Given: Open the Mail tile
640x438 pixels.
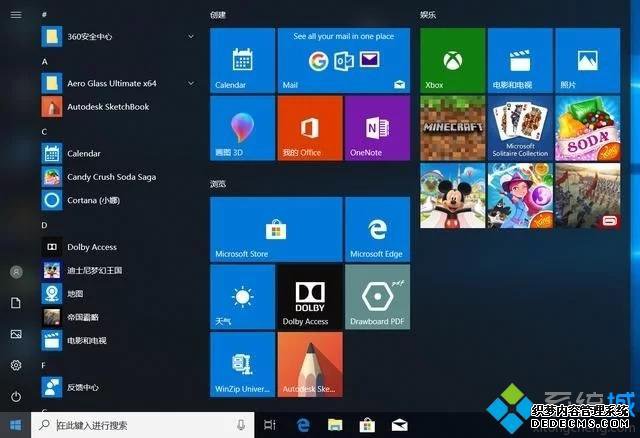Looking at the screenshot, I should tap(344, 60).
